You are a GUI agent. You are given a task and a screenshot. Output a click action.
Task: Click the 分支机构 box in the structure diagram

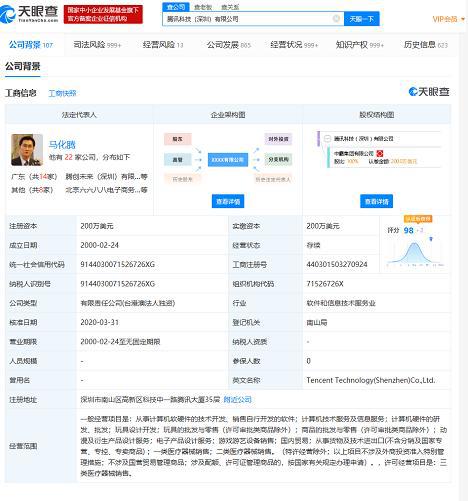(278, 160)
